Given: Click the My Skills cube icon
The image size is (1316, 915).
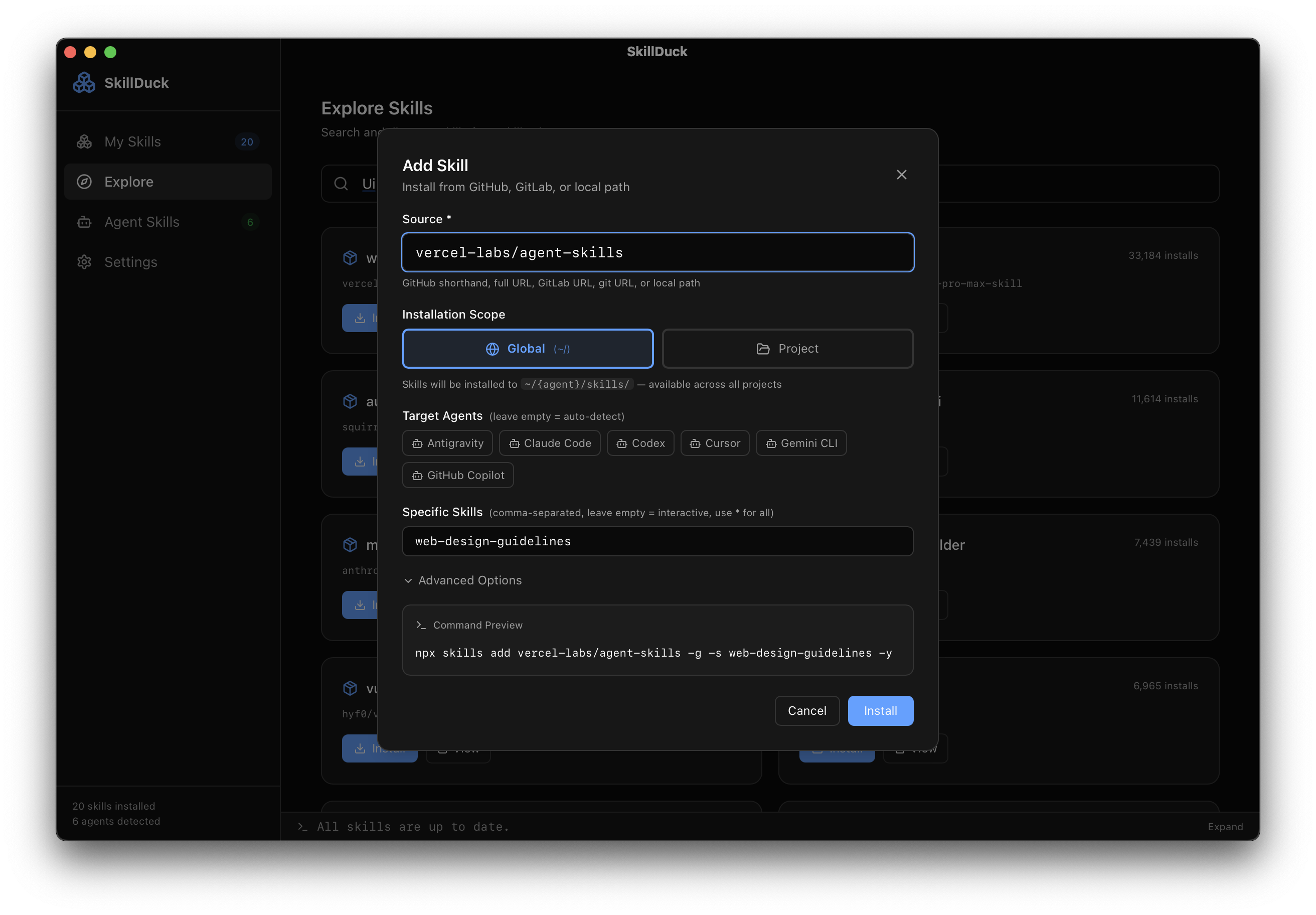Looking at the screenshot, I should tap(84, 141).
